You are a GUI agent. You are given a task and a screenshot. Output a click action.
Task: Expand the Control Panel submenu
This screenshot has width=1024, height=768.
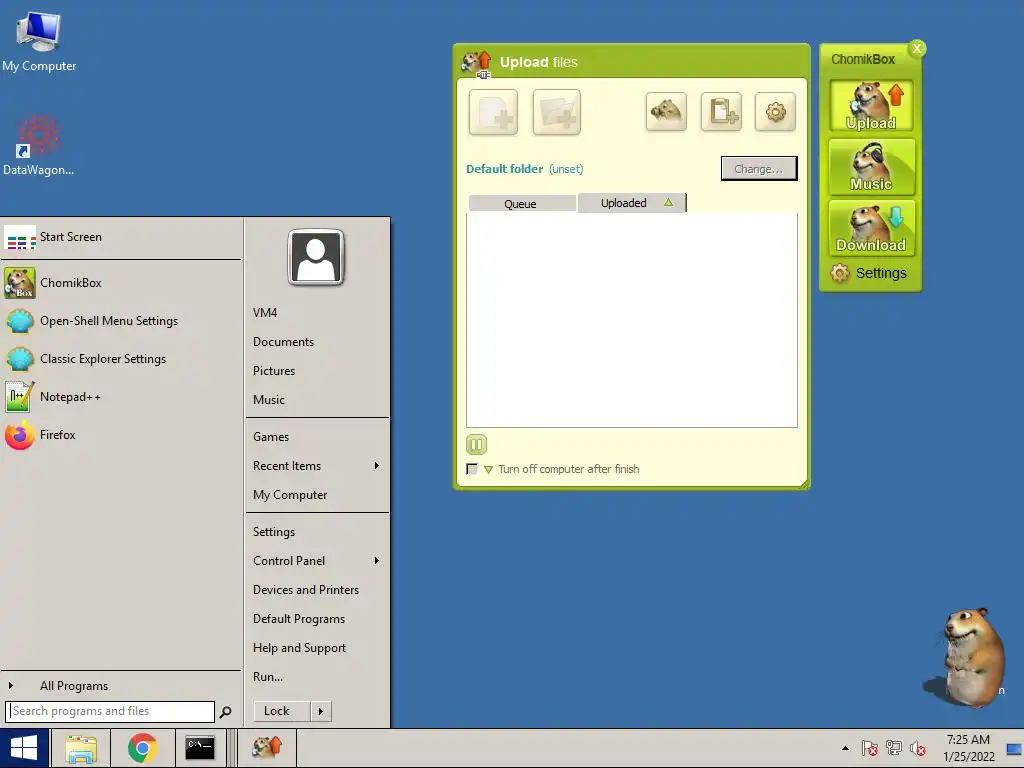coord(317,561)
